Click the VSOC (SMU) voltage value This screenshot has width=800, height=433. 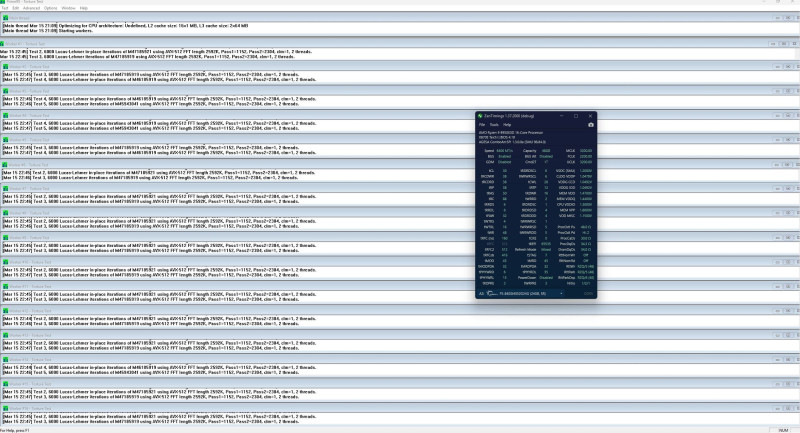tap(586, 171)
